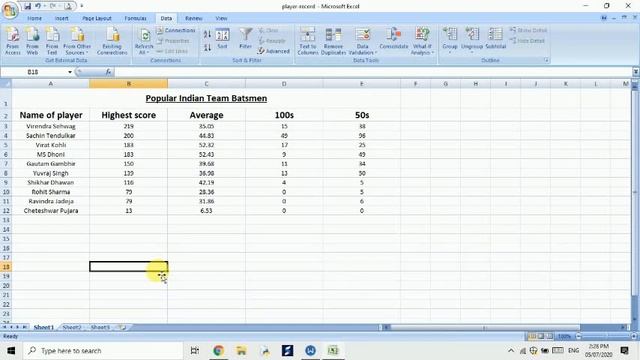
Task: Open the notification center icon
Action: 624,351
